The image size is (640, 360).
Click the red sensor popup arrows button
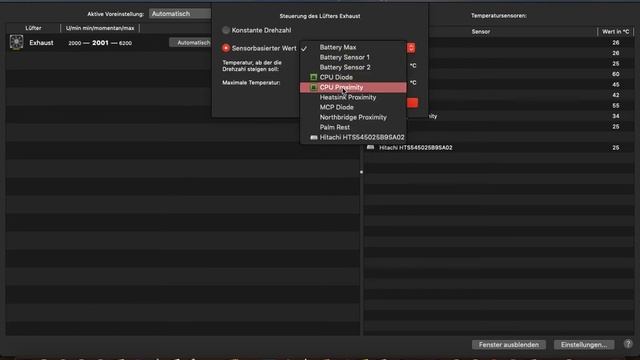click(411, 48)
